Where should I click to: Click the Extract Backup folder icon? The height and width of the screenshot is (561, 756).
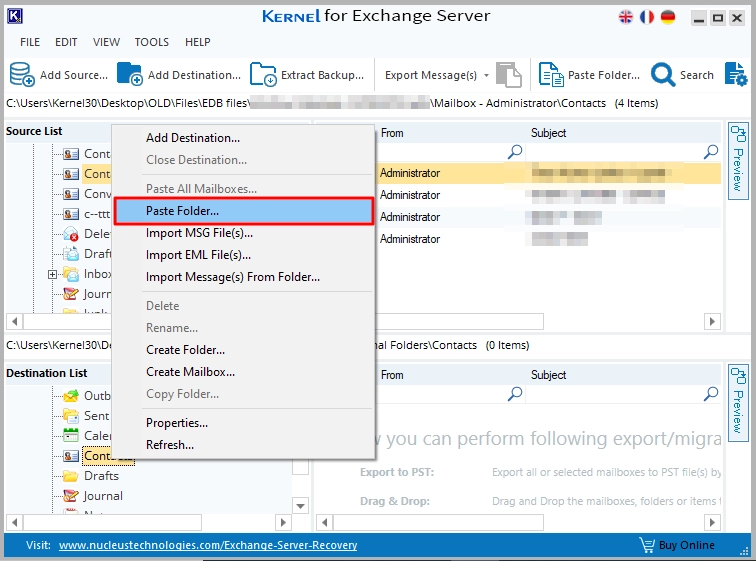[263, 75]
